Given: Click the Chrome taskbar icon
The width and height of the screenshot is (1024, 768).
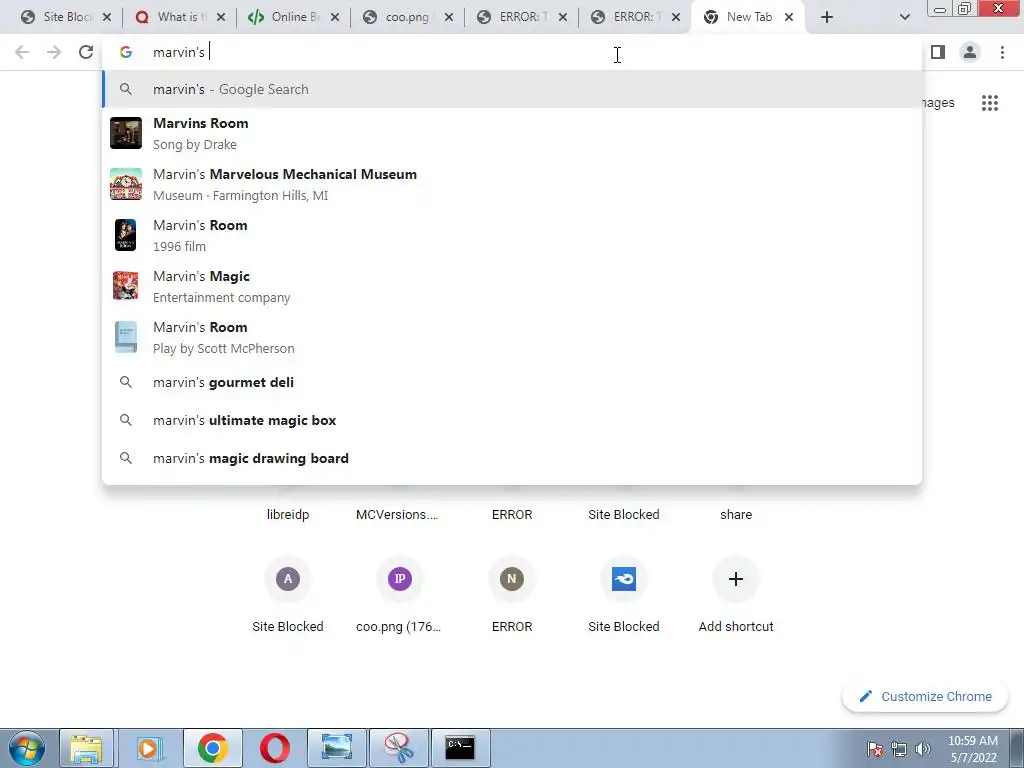Looking at the screenshot, I should pyautogui.click(x=212, y=748).
